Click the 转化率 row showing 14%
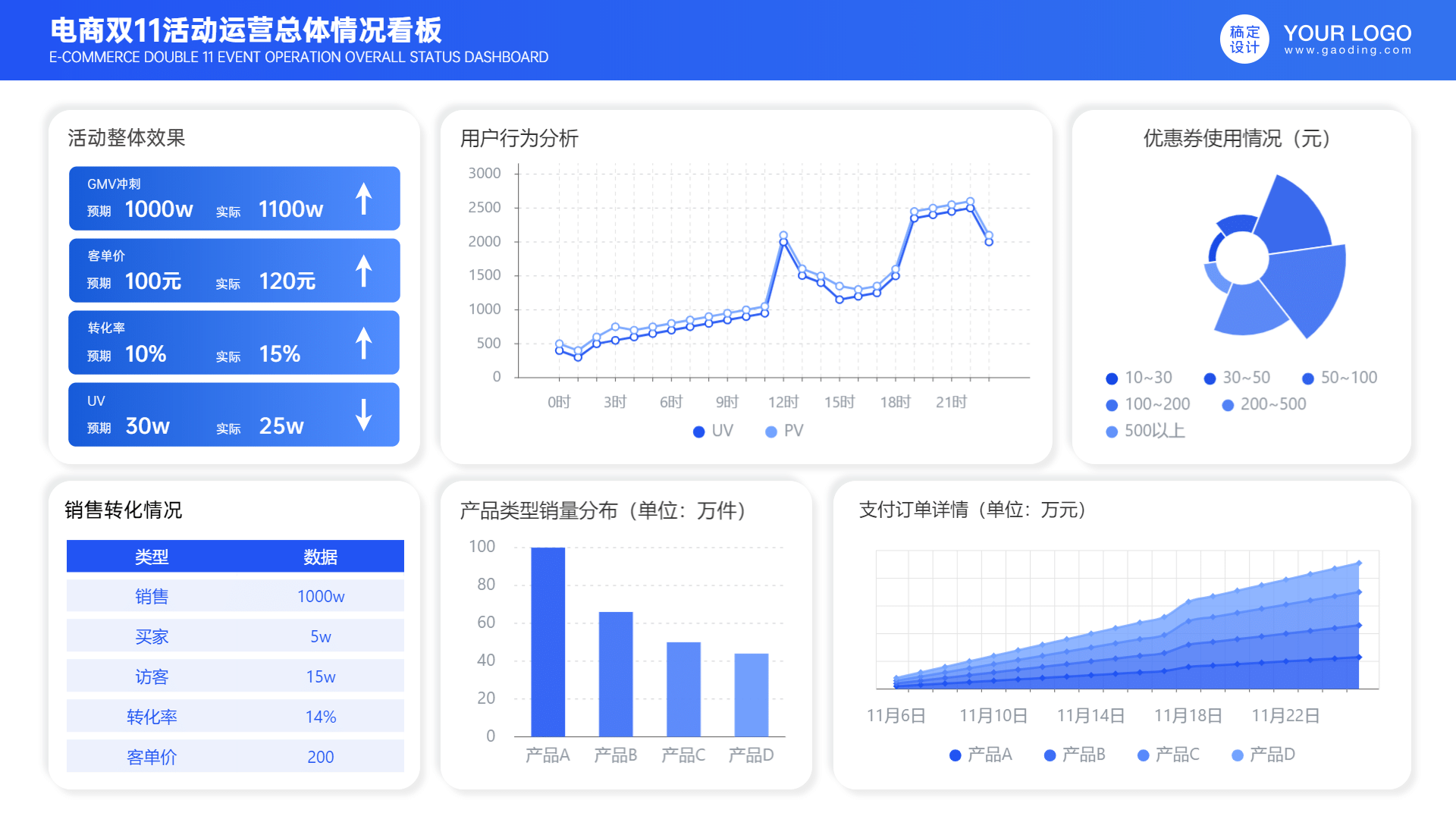1456x819 pixels. [x=235, y=717]
